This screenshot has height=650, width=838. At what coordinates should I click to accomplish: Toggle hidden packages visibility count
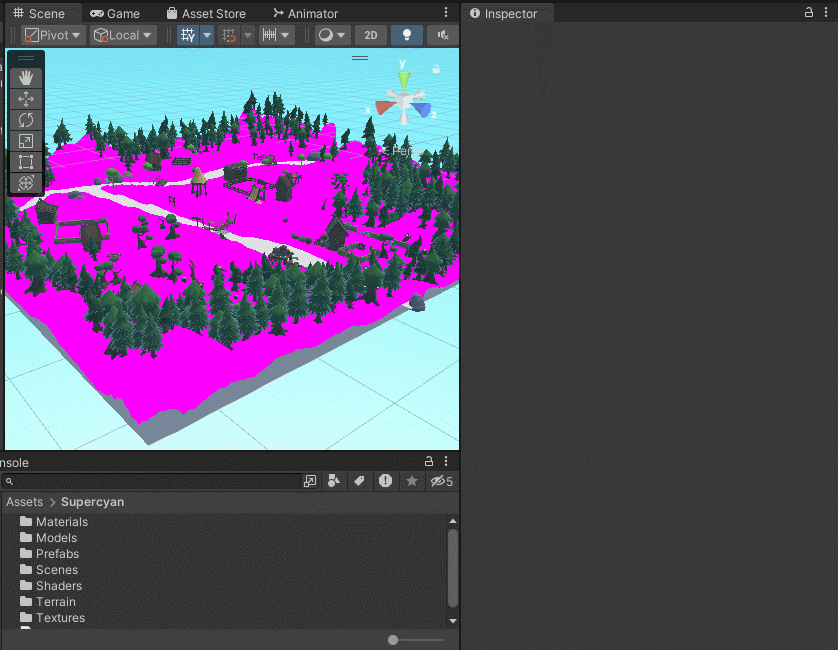(x=441, y=481)
